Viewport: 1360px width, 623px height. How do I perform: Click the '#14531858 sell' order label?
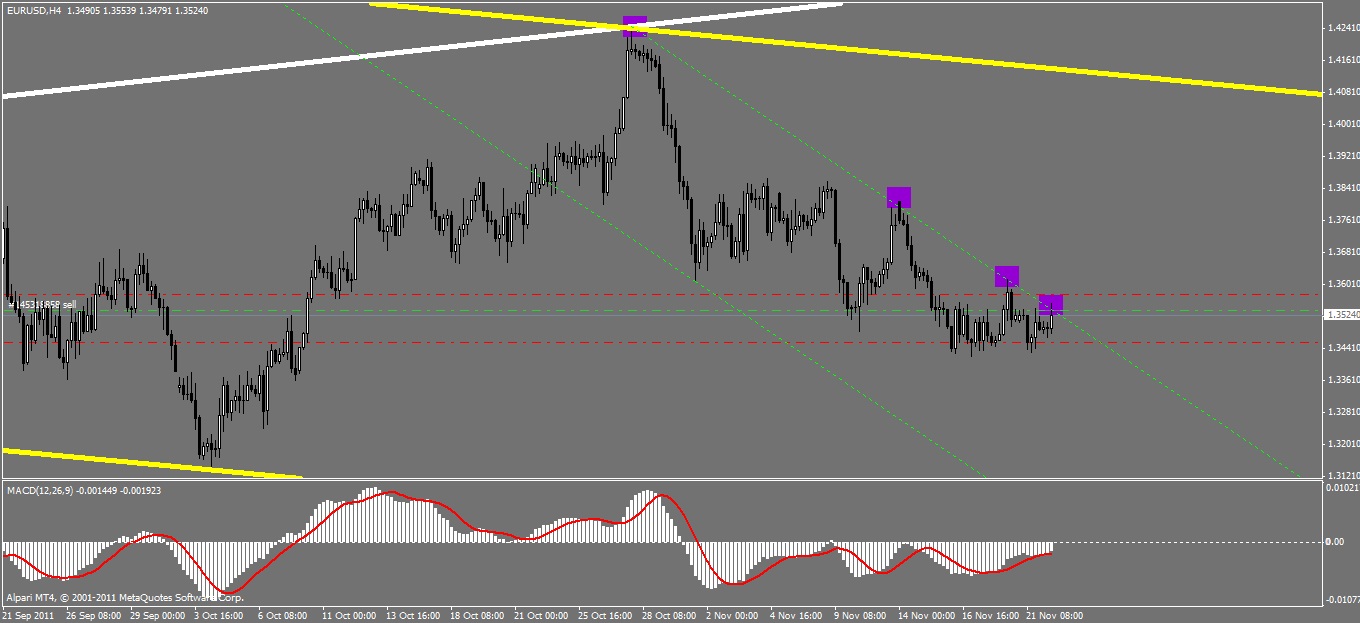click(x=42, y=304)
